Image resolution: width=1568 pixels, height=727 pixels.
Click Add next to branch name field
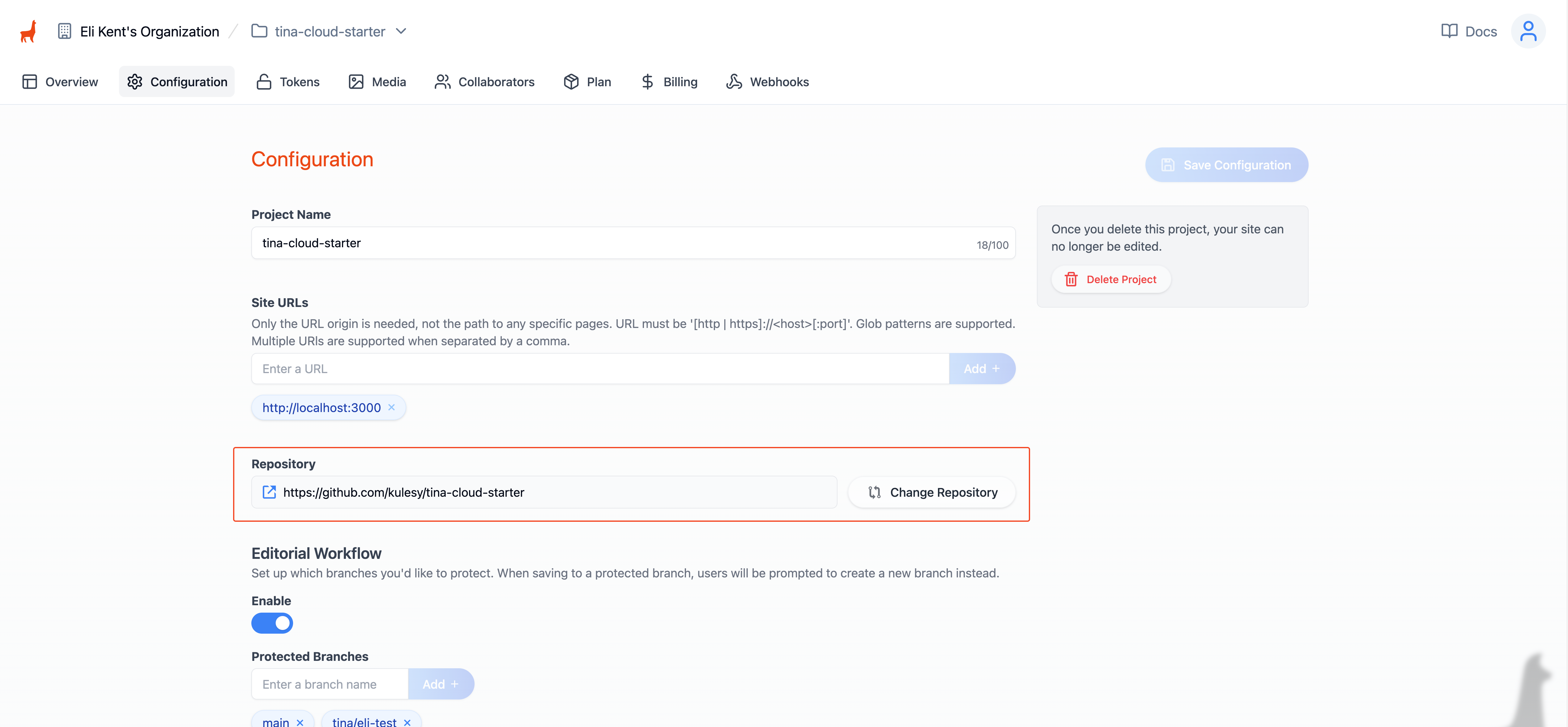click(x=441, y=684)
